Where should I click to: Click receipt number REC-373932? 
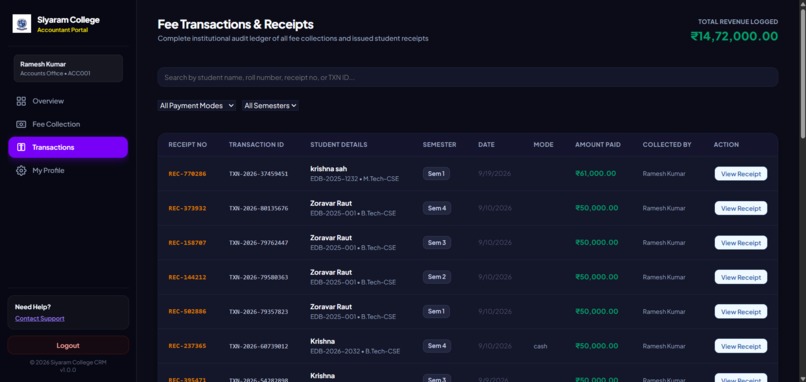187,208
